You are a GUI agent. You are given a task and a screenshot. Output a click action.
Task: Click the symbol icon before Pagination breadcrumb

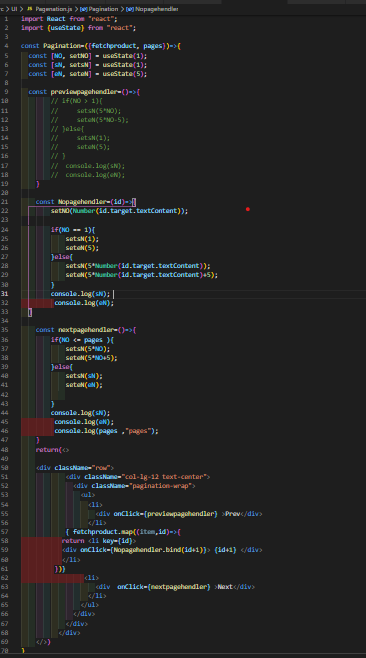(x=83, y=8)
